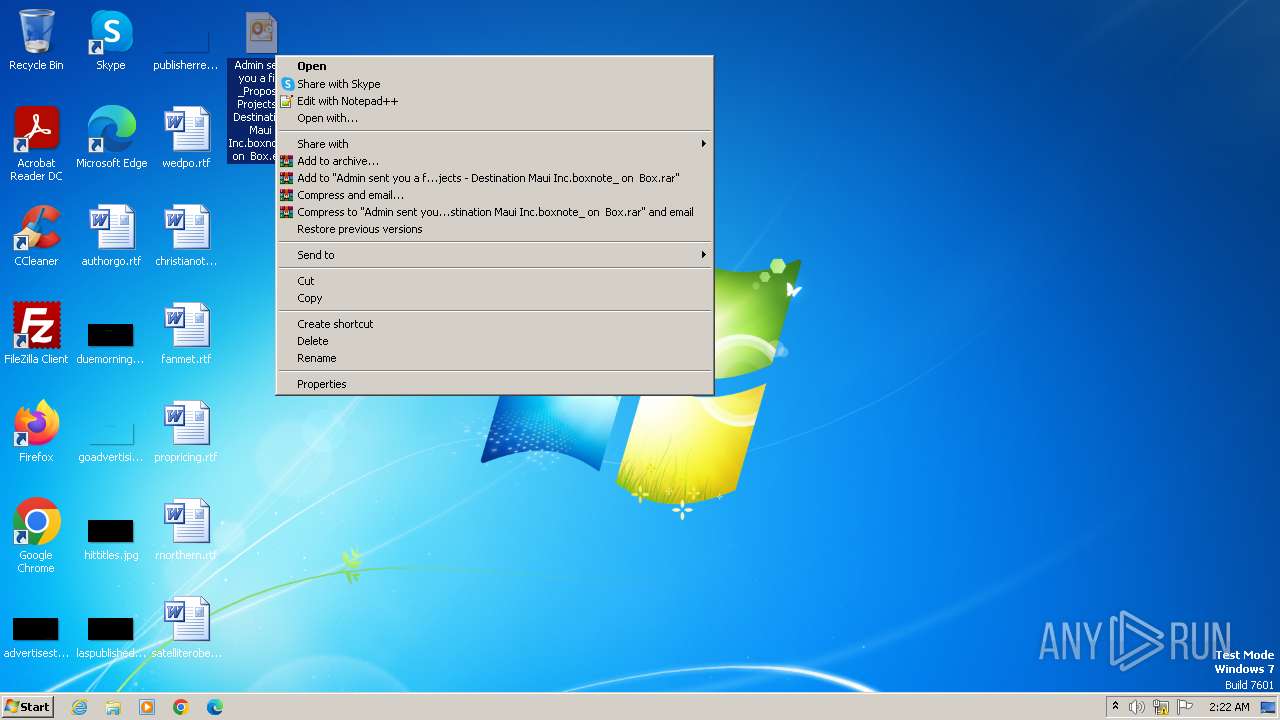Select fanmet.rtf document icon

point(186,334)
